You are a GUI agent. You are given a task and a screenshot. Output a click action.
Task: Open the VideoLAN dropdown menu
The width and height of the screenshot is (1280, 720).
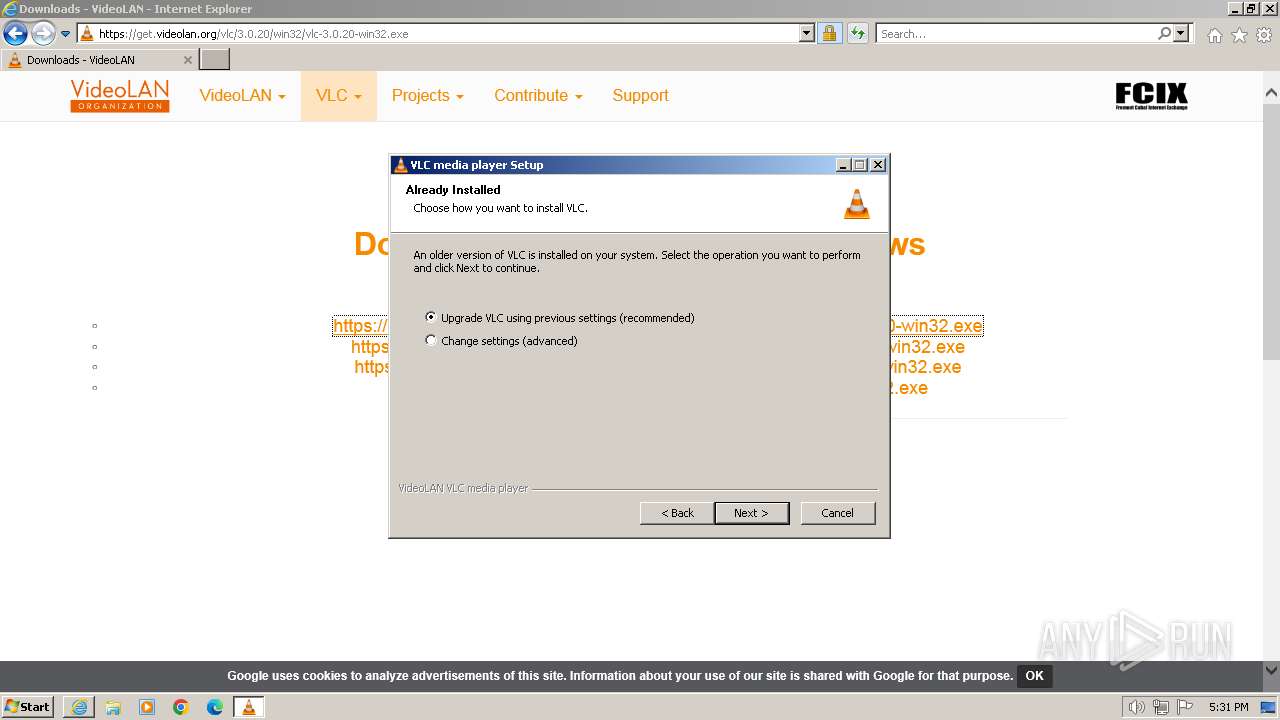(x=242, y=96)
